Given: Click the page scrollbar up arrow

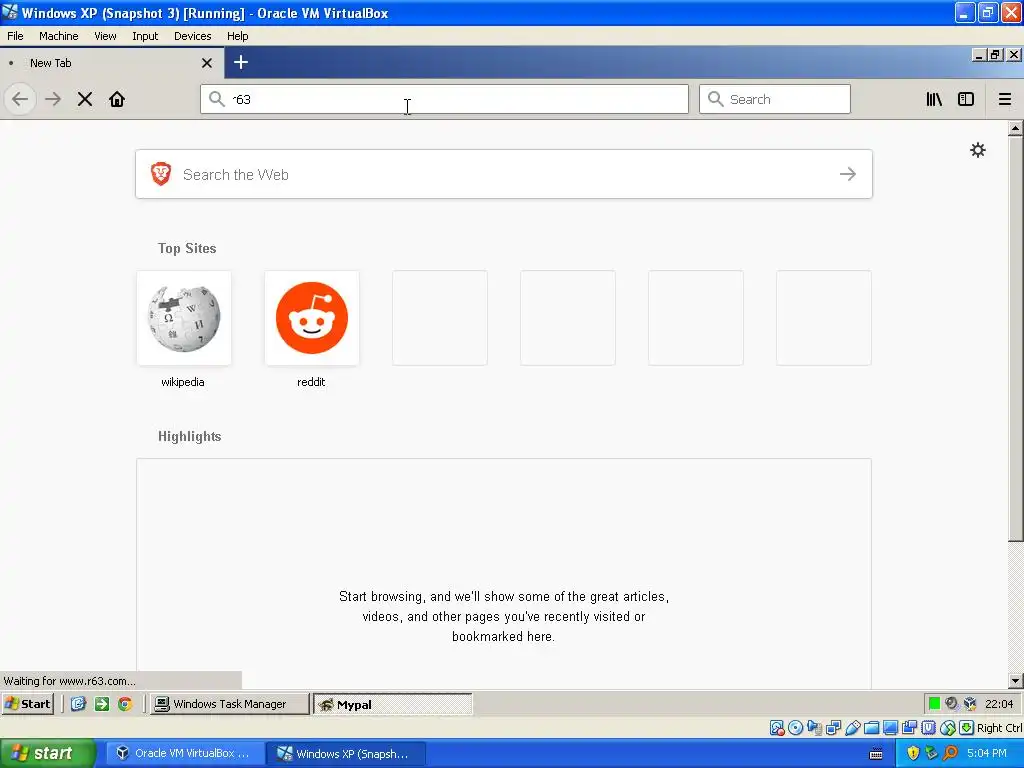Looking at the screenshot, I should click(1015, 129).
